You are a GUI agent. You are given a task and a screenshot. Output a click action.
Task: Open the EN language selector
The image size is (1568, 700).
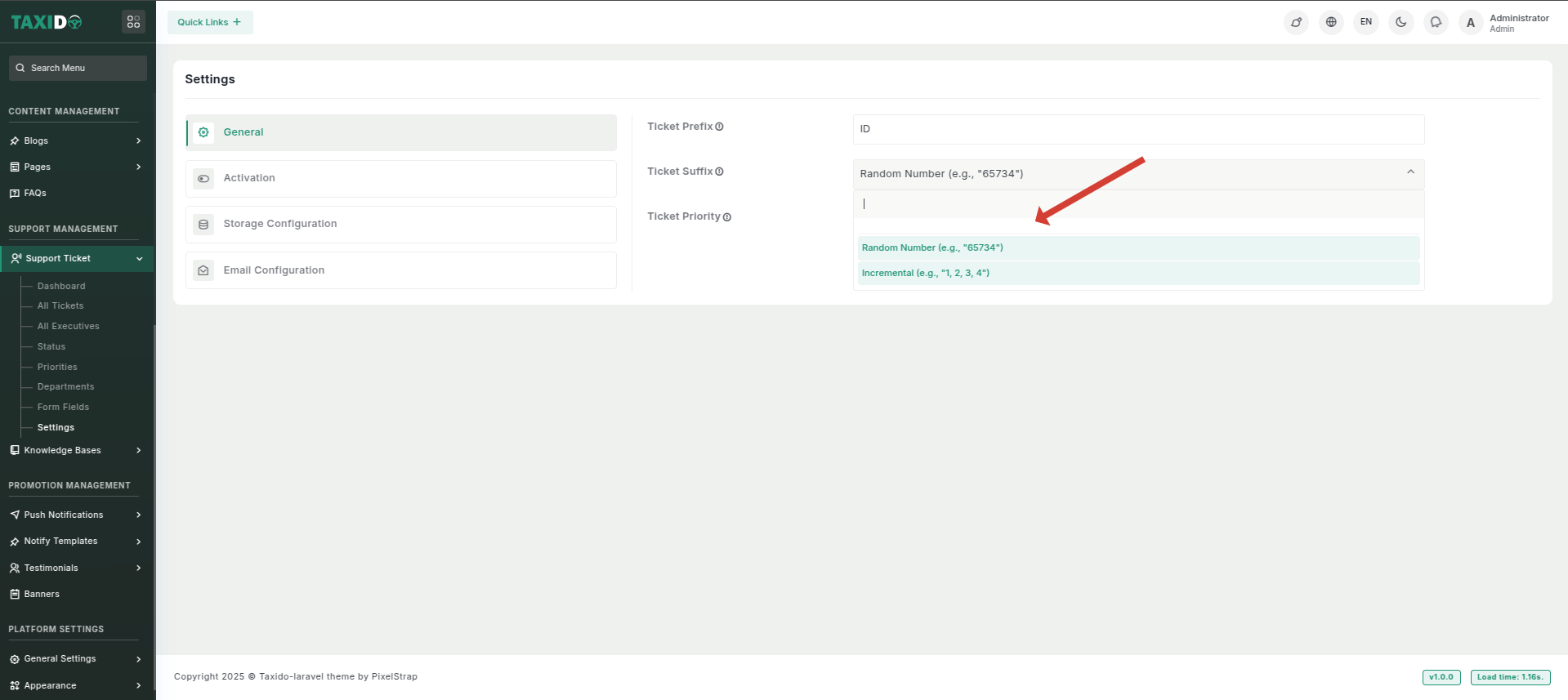1366,22
